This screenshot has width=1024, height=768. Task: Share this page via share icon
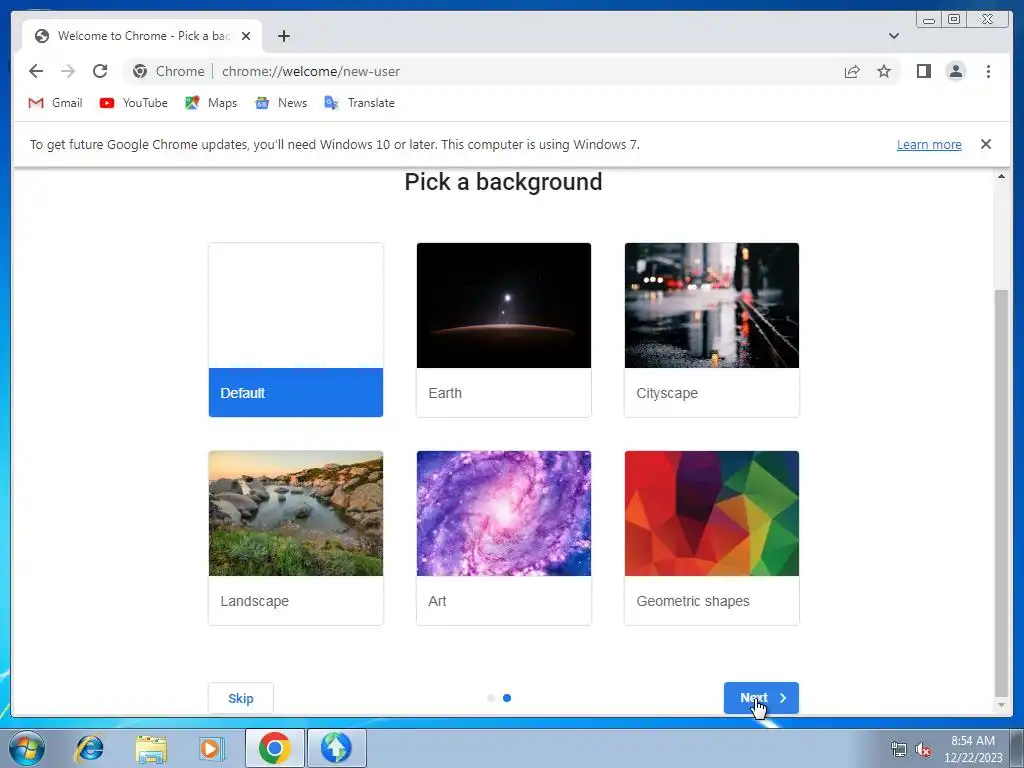click(x=852, y=71)
